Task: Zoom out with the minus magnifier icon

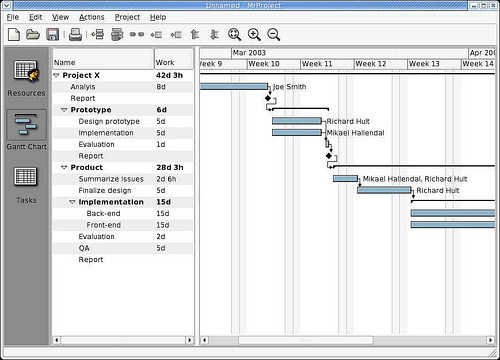Action: [x=273, y=34]
